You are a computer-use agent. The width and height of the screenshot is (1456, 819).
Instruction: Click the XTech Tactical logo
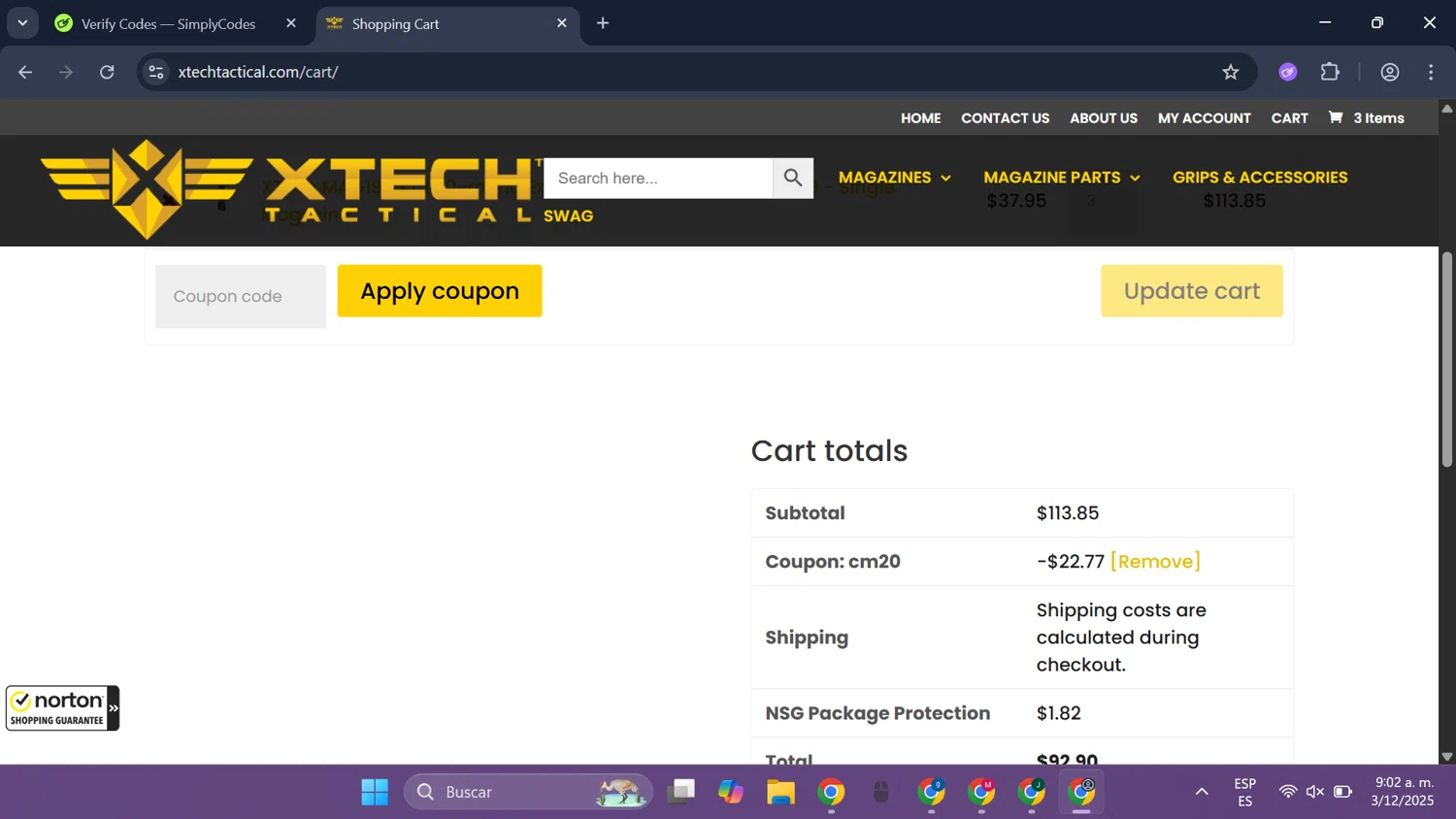click(291, 189)
